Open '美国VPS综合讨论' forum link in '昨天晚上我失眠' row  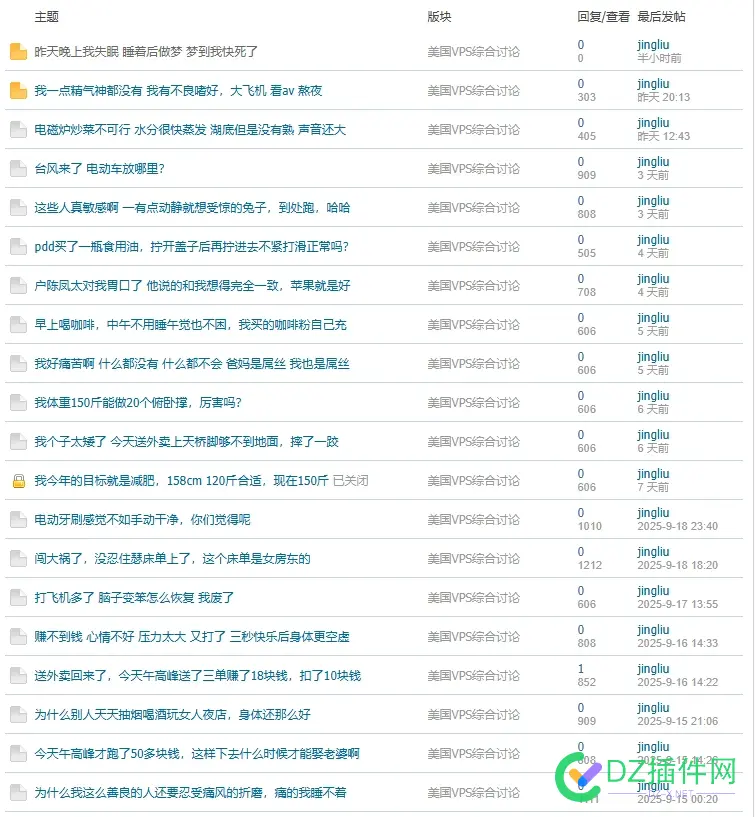click(474, 52)
